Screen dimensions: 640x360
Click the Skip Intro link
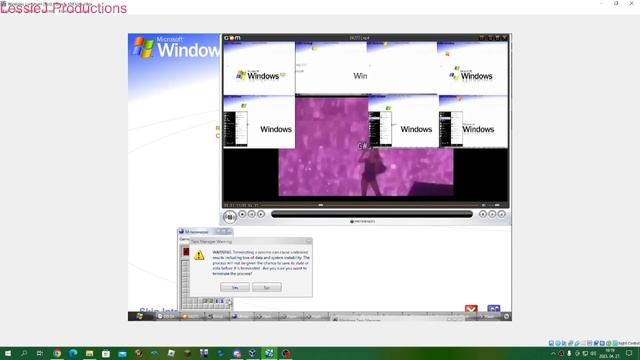click(x=158, y=310)
